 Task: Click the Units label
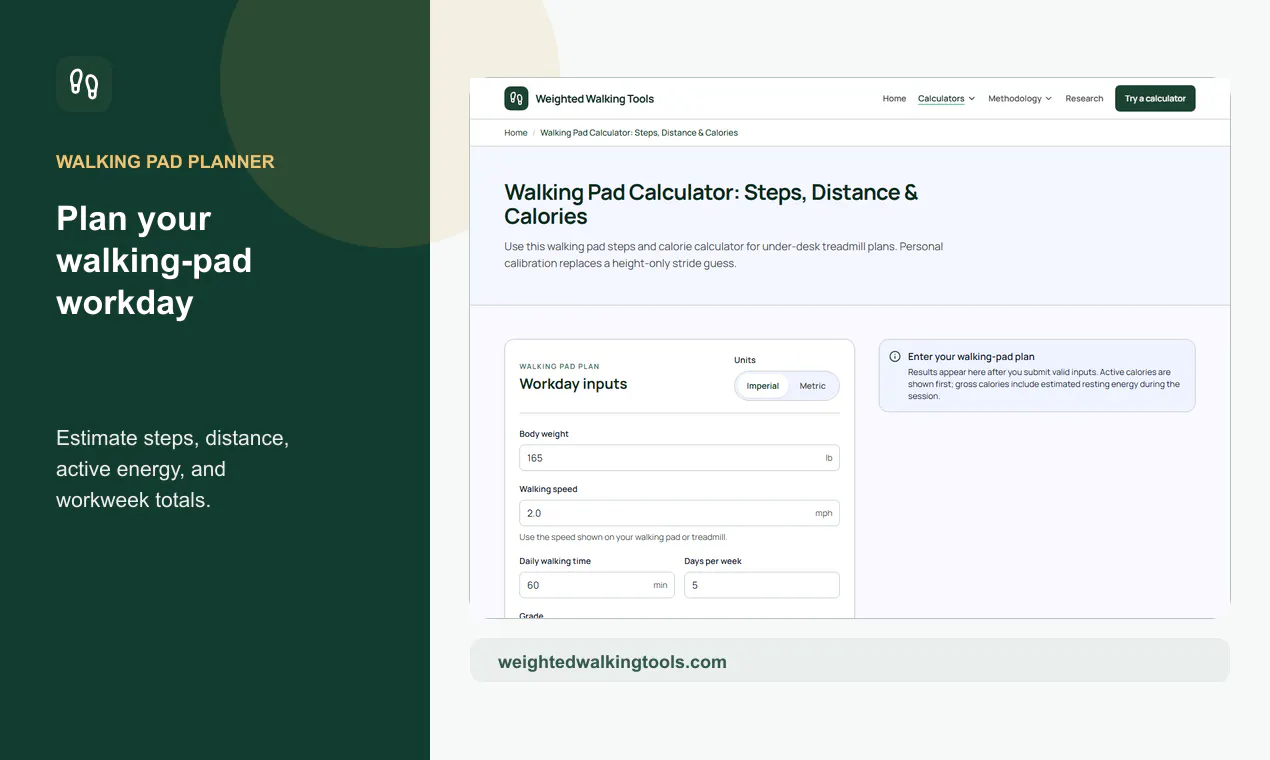745,360
